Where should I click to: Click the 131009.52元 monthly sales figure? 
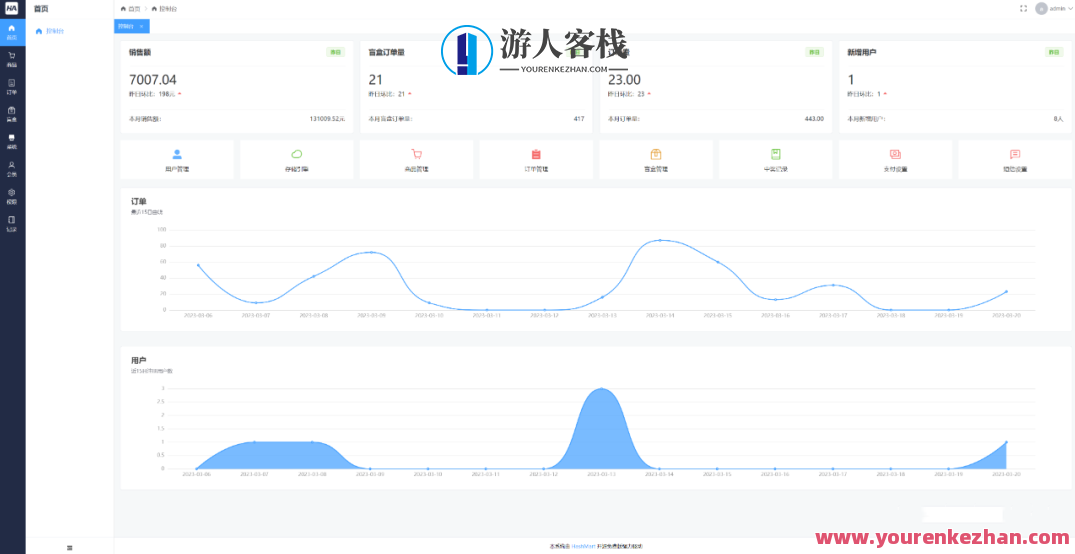[327, 119]
